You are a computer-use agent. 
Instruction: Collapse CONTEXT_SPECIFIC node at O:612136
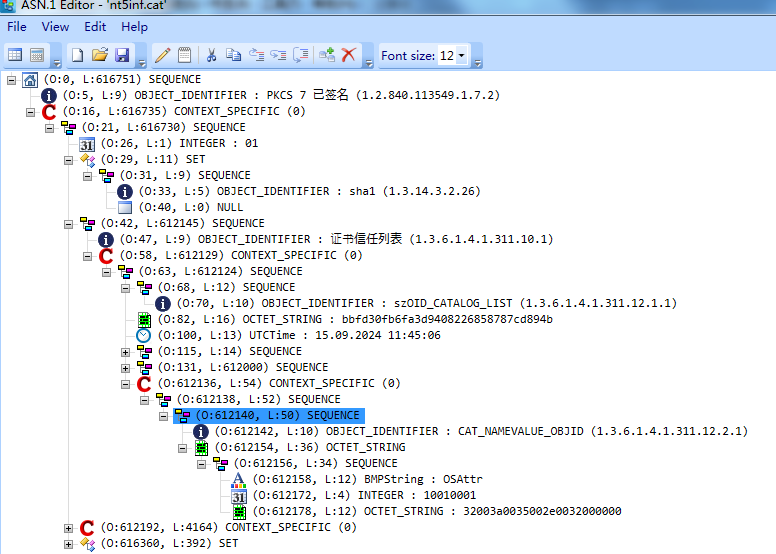click(x=125, y=384)
